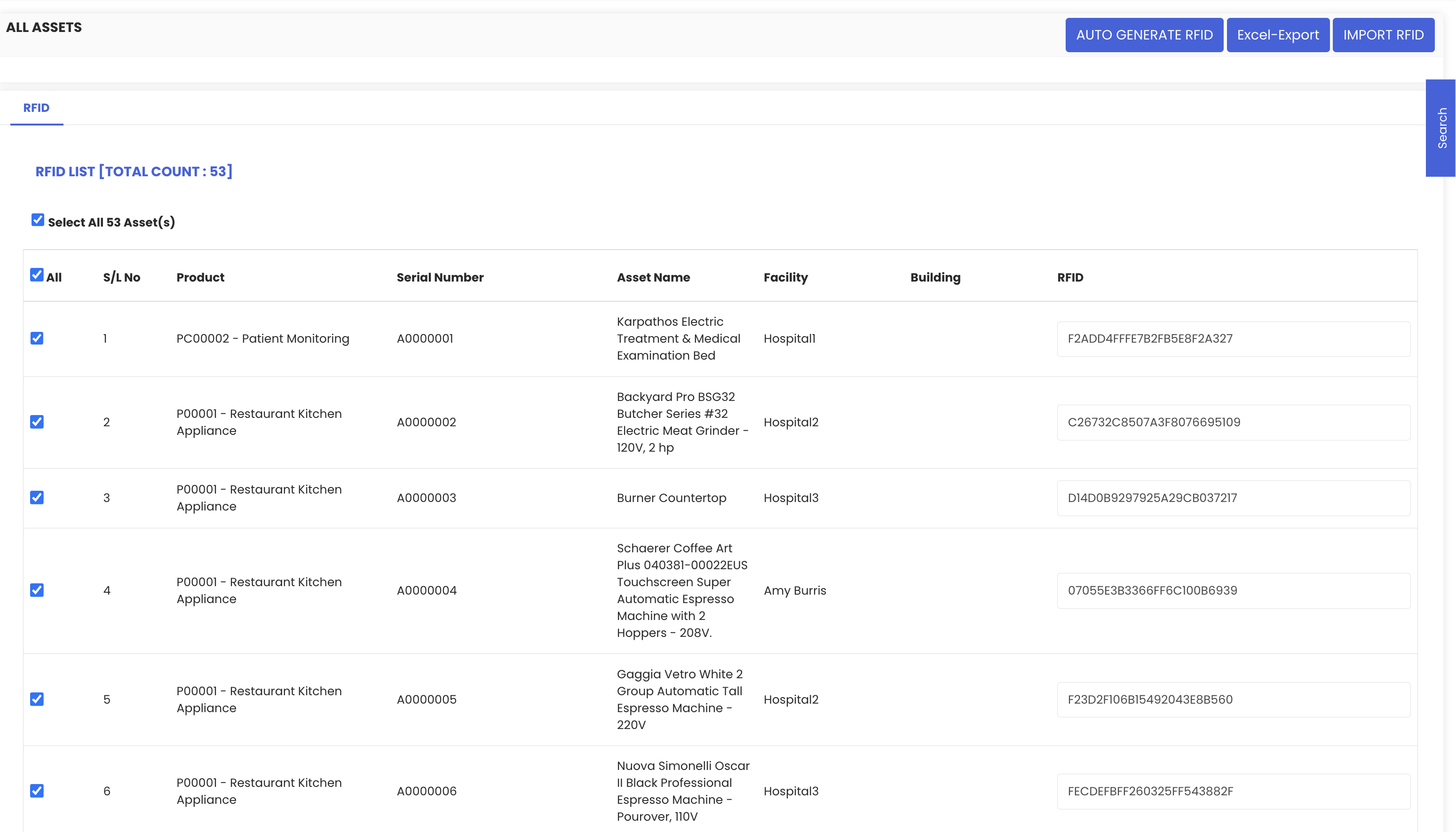The image size is (1456, 832).
Task: Click the Excel-Export button
Action: 1278,35
